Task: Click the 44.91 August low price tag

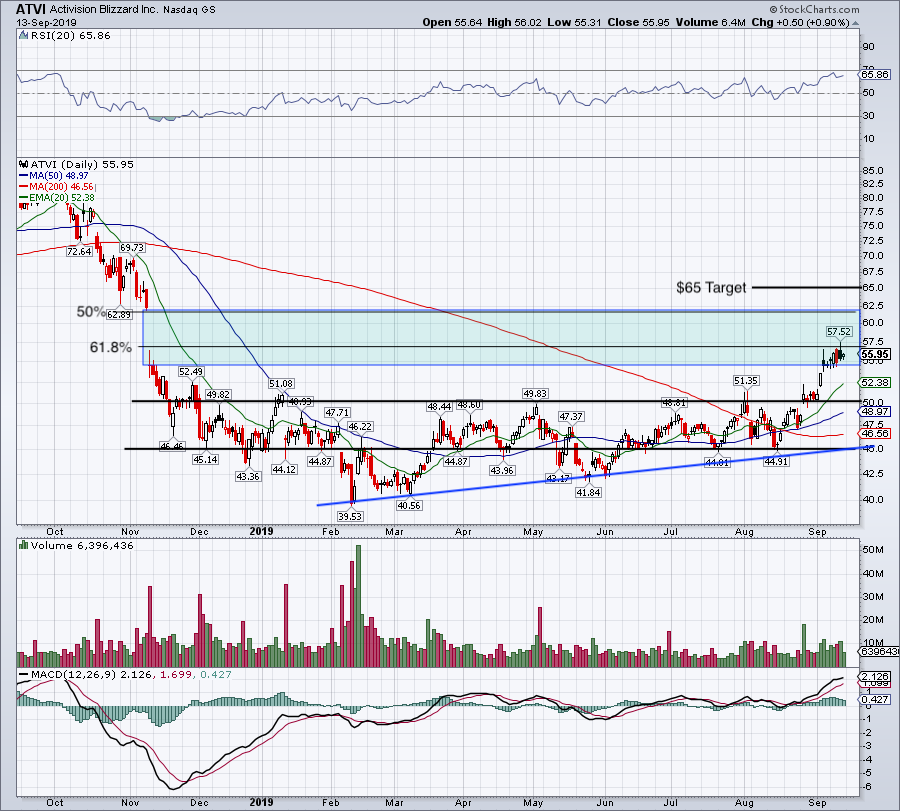Action: (776, 461)
